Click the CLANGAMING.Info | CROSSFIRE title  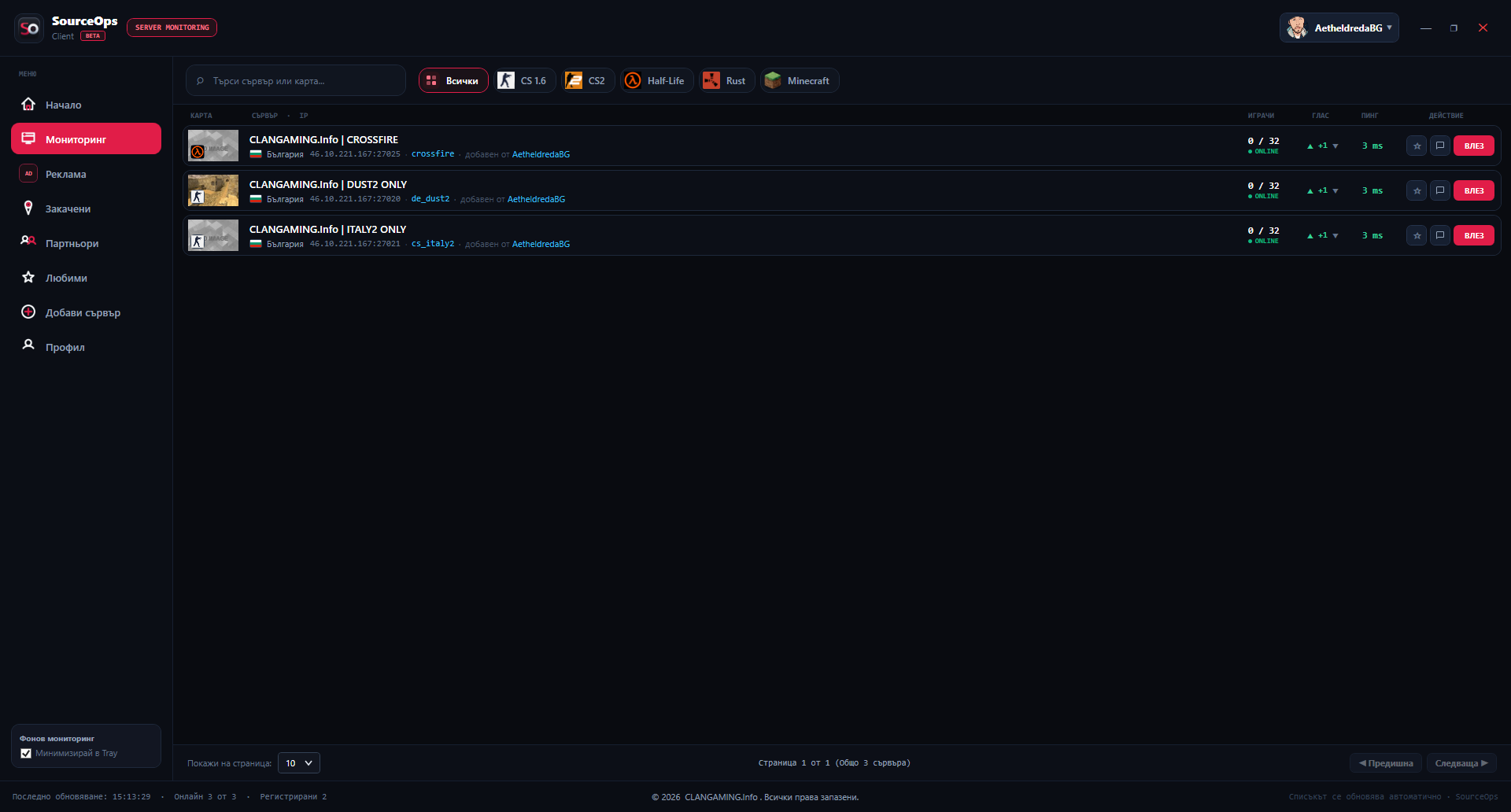[323, 140]
